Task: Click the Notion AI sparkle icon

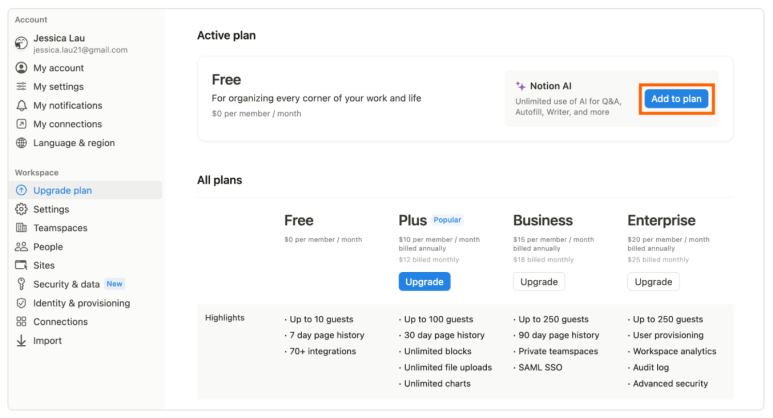Action: coord(520,86)
